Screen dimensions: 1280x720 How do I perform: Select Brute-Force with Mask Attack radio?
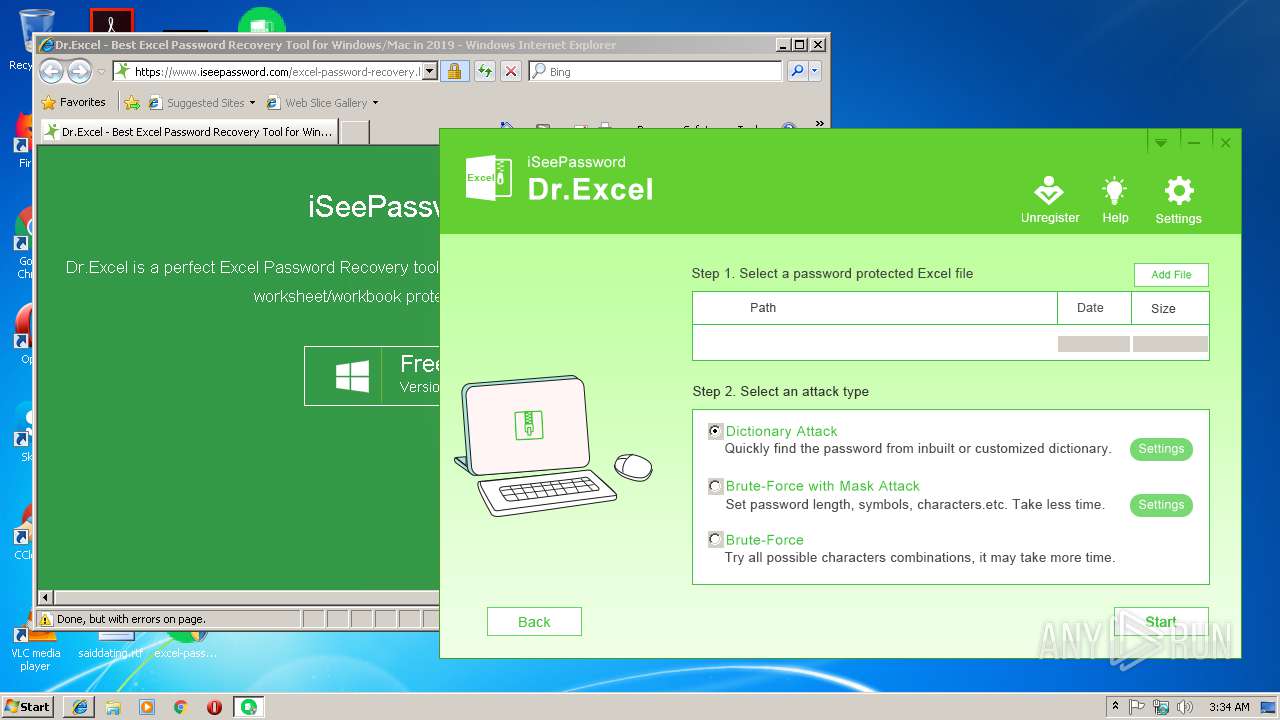tap(715, 486)
